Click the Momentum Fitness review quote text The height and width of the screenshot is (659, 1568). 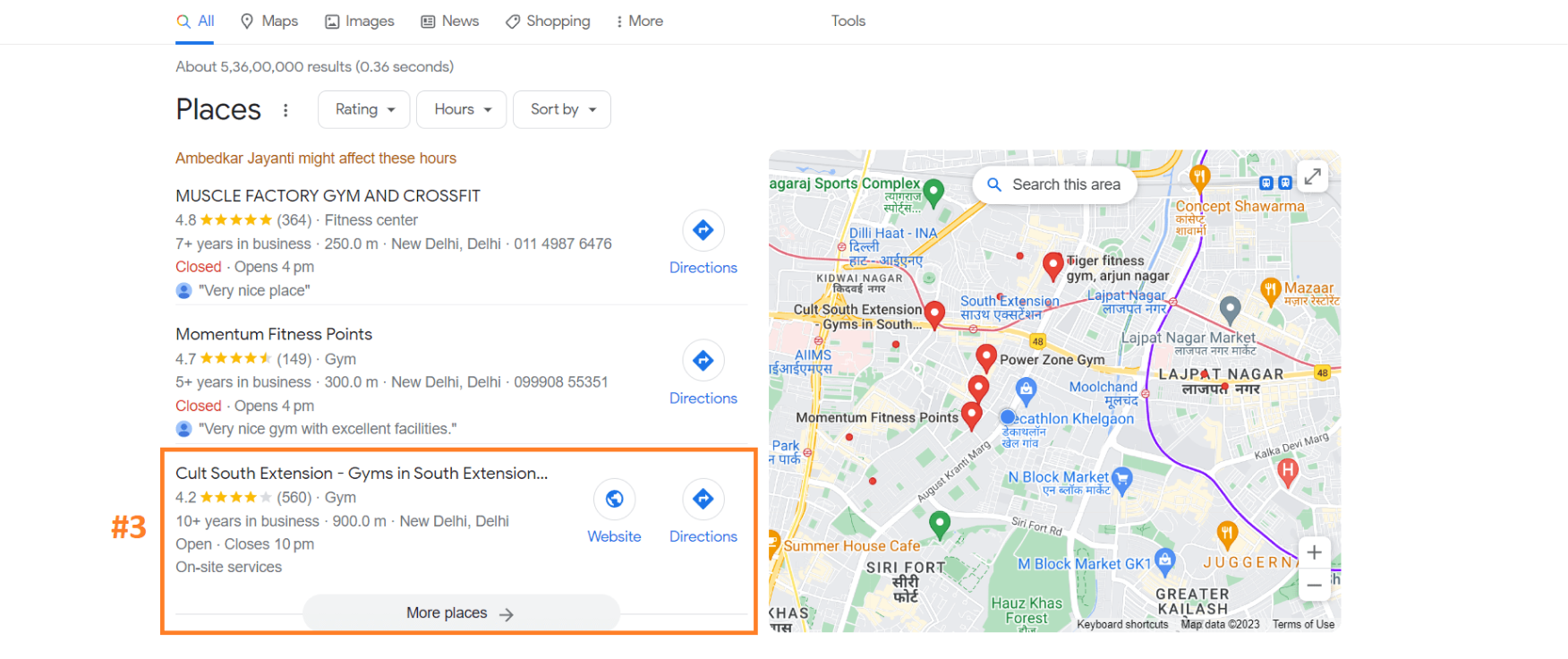[x=328, y=429]
